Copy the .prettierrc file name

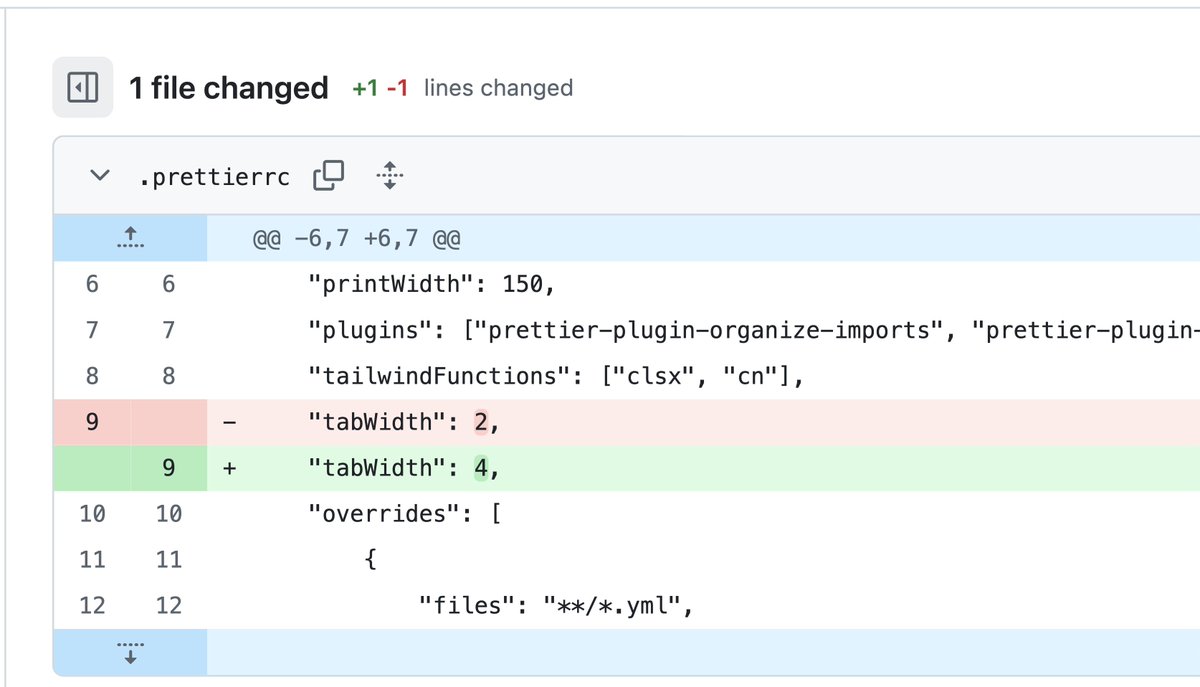click(x=330, y=174)
